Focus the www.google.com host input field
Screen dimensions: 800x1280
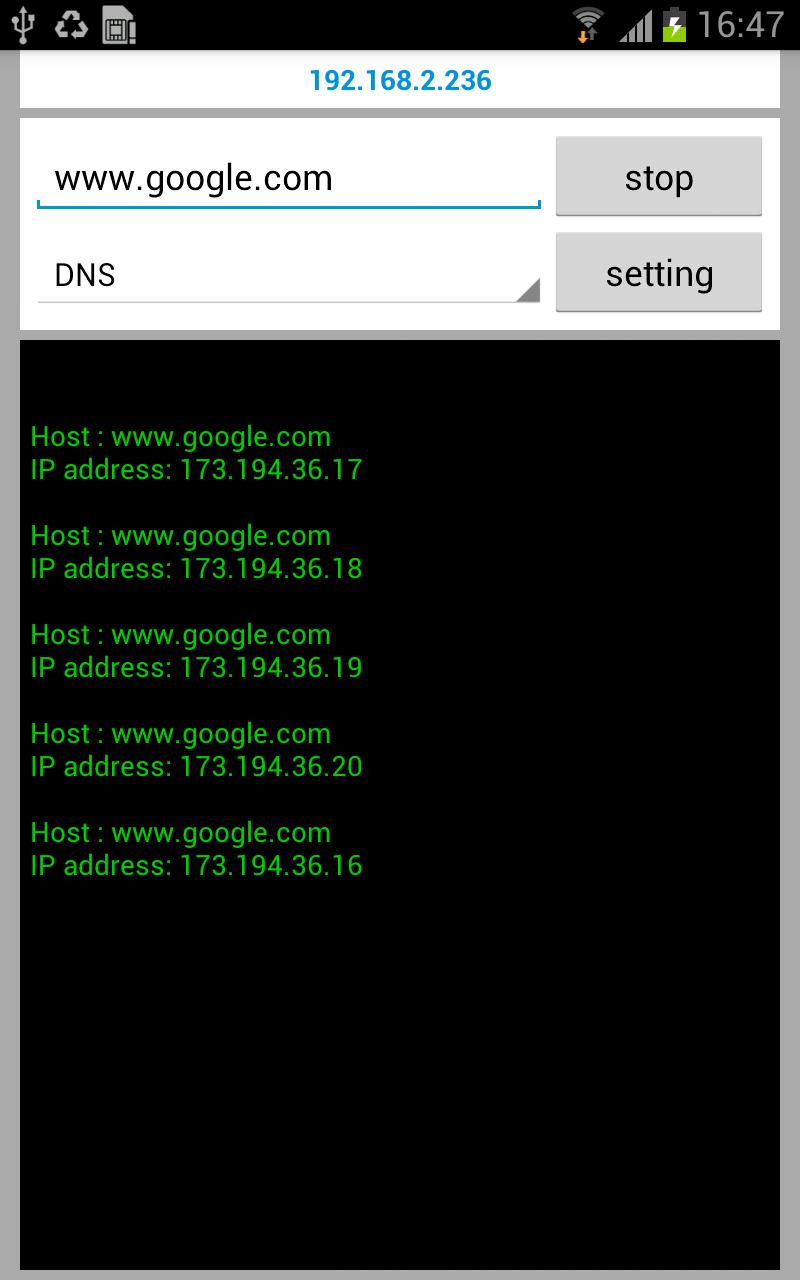tap(288, 179)
